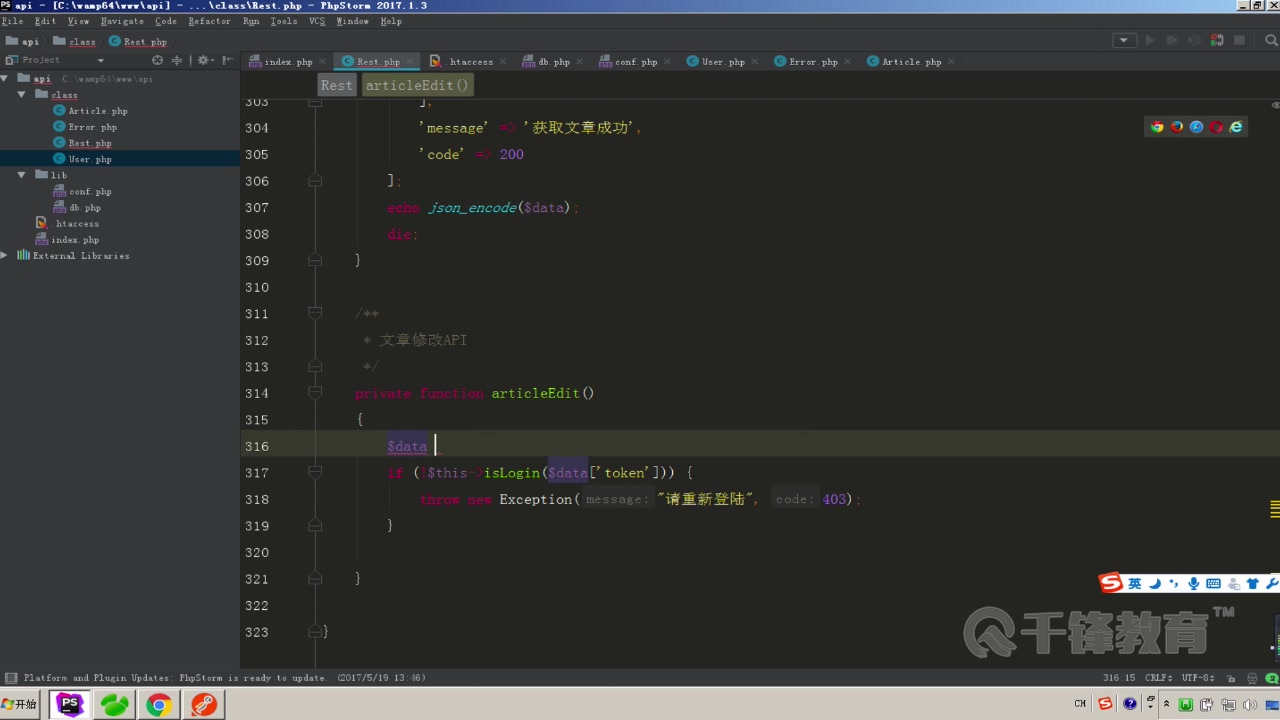This screenshot has width=1280, height=720.
Task: Switch to .htaccess editor tab
Action: click(470, 62)
